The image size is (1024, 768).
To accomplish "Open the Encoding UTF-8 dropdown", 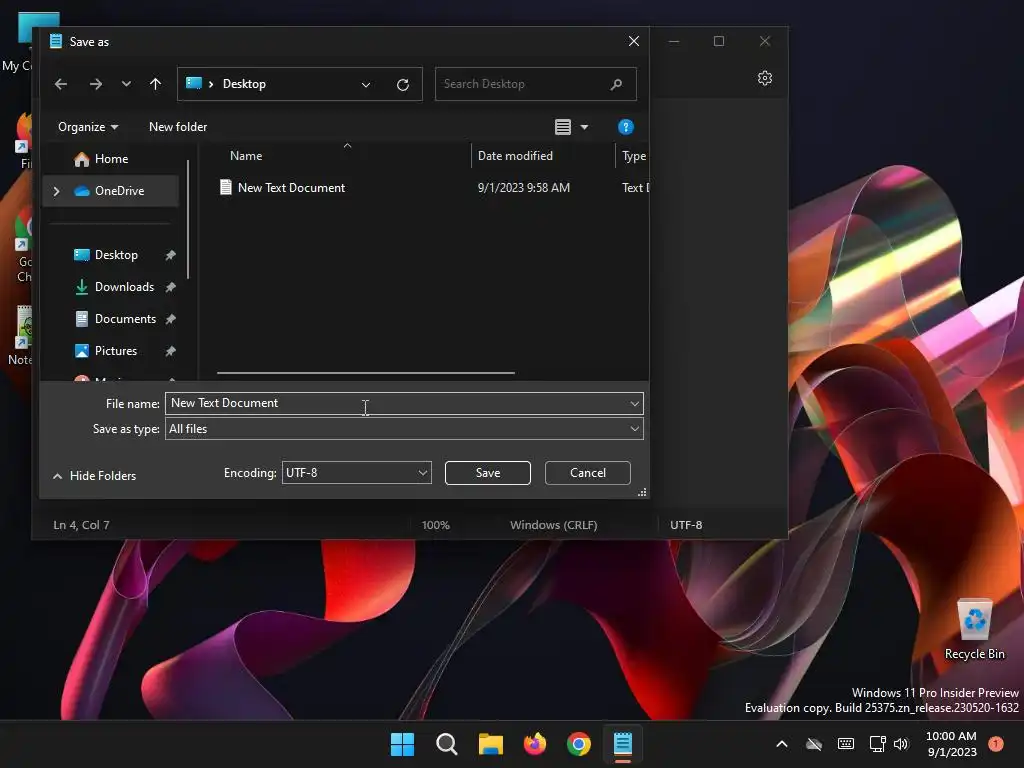I will click(x=357, y=473).
